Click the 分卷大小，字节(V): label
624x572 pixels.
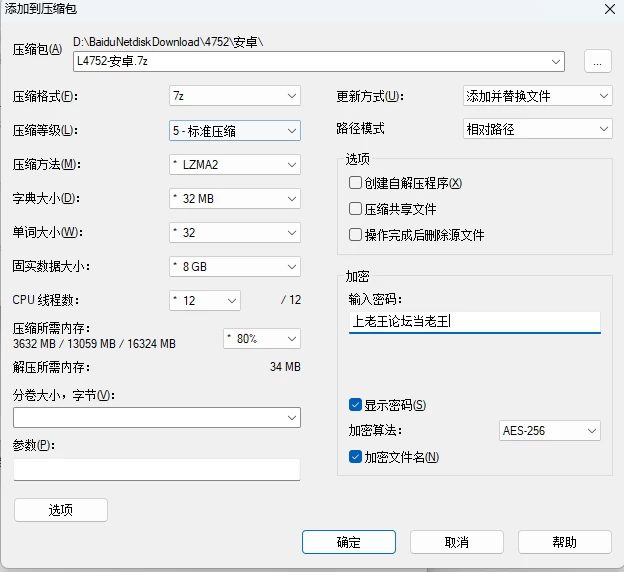pyautogui.click(x=64, y=395)
